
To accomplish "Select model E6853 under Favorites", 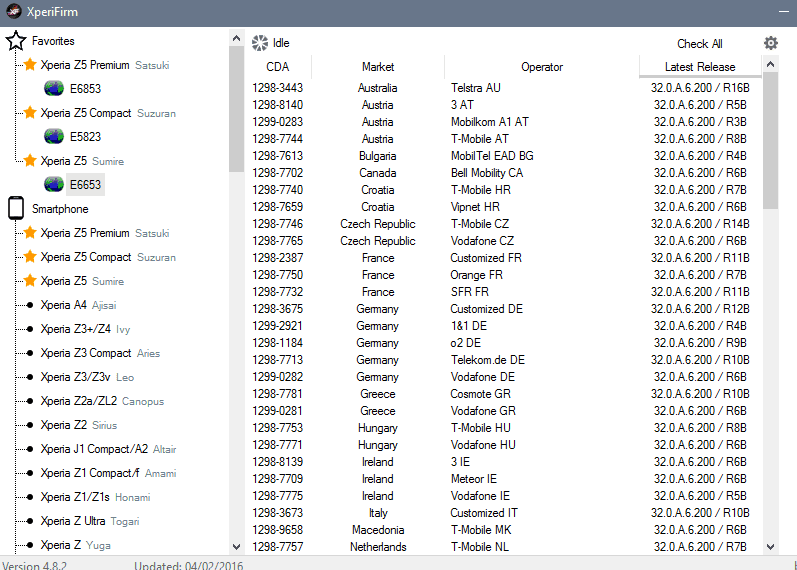I will point(85,88).
